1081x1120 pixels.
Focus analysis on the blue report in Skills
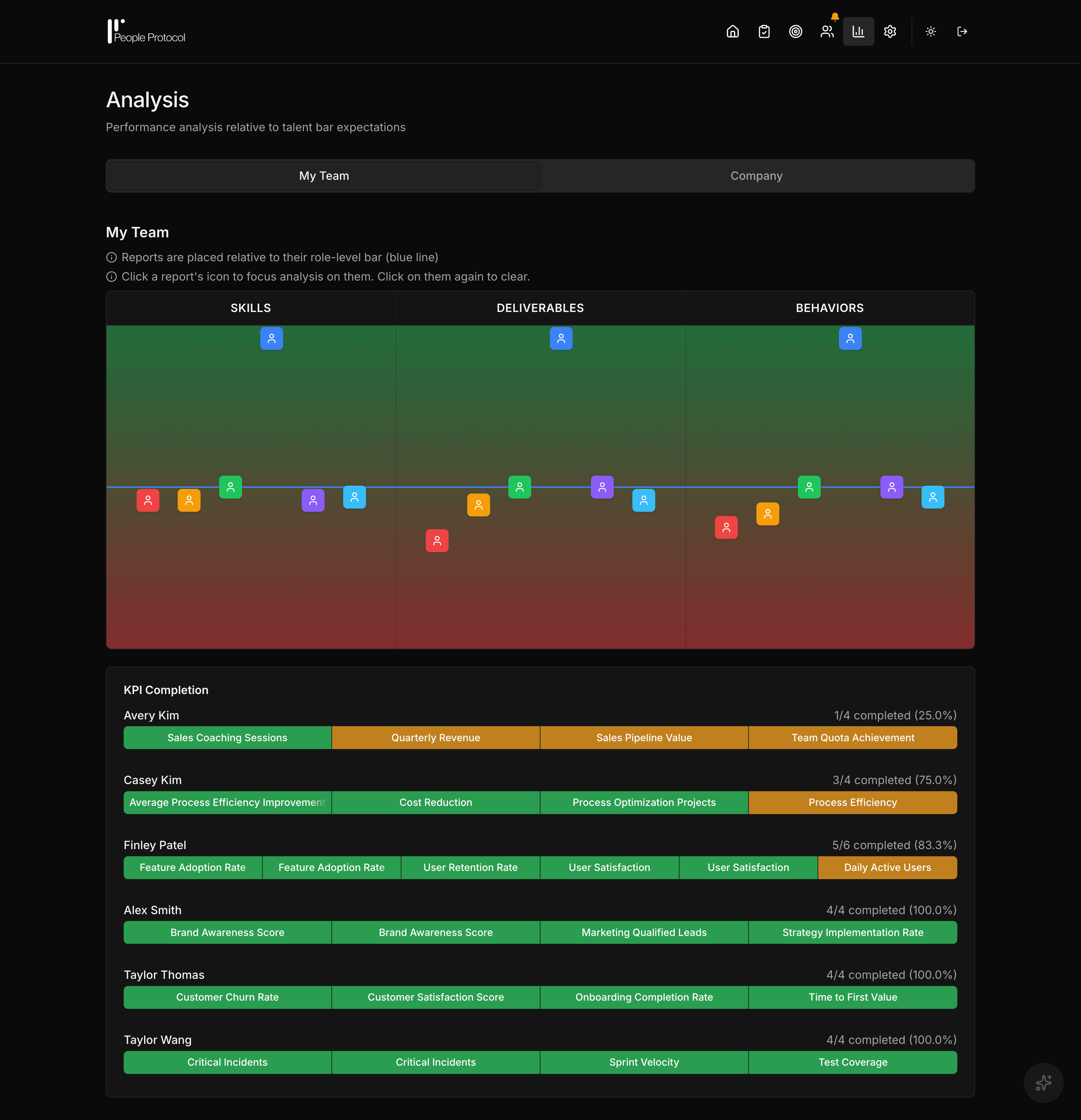pyautogui.click(x=272, y=338)
